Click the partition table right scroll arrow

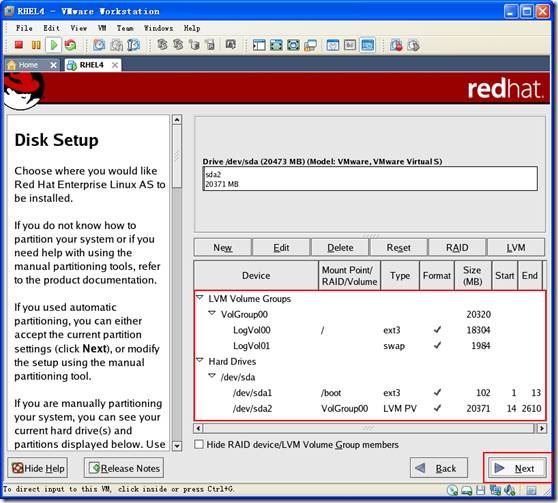click(541, 428)
